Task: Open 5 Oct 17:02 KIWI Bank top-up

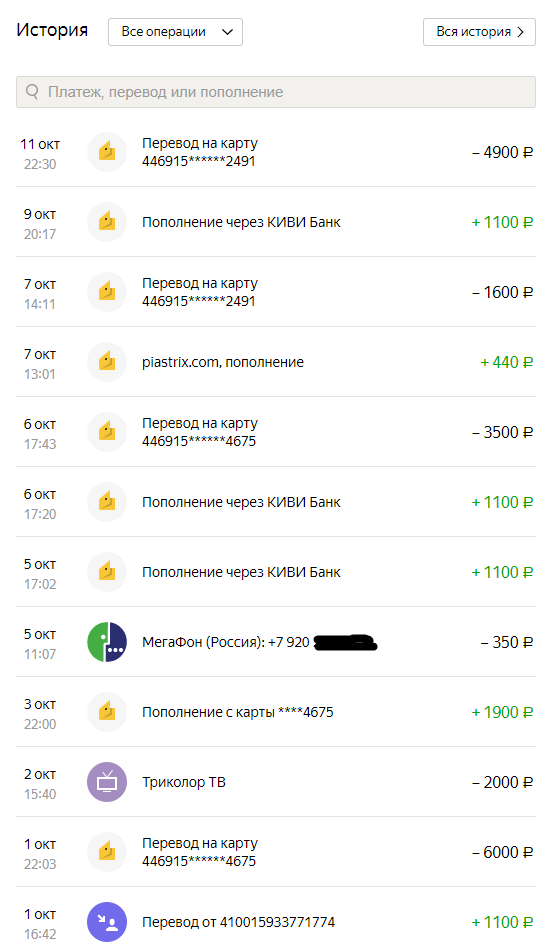Action: 276,571
